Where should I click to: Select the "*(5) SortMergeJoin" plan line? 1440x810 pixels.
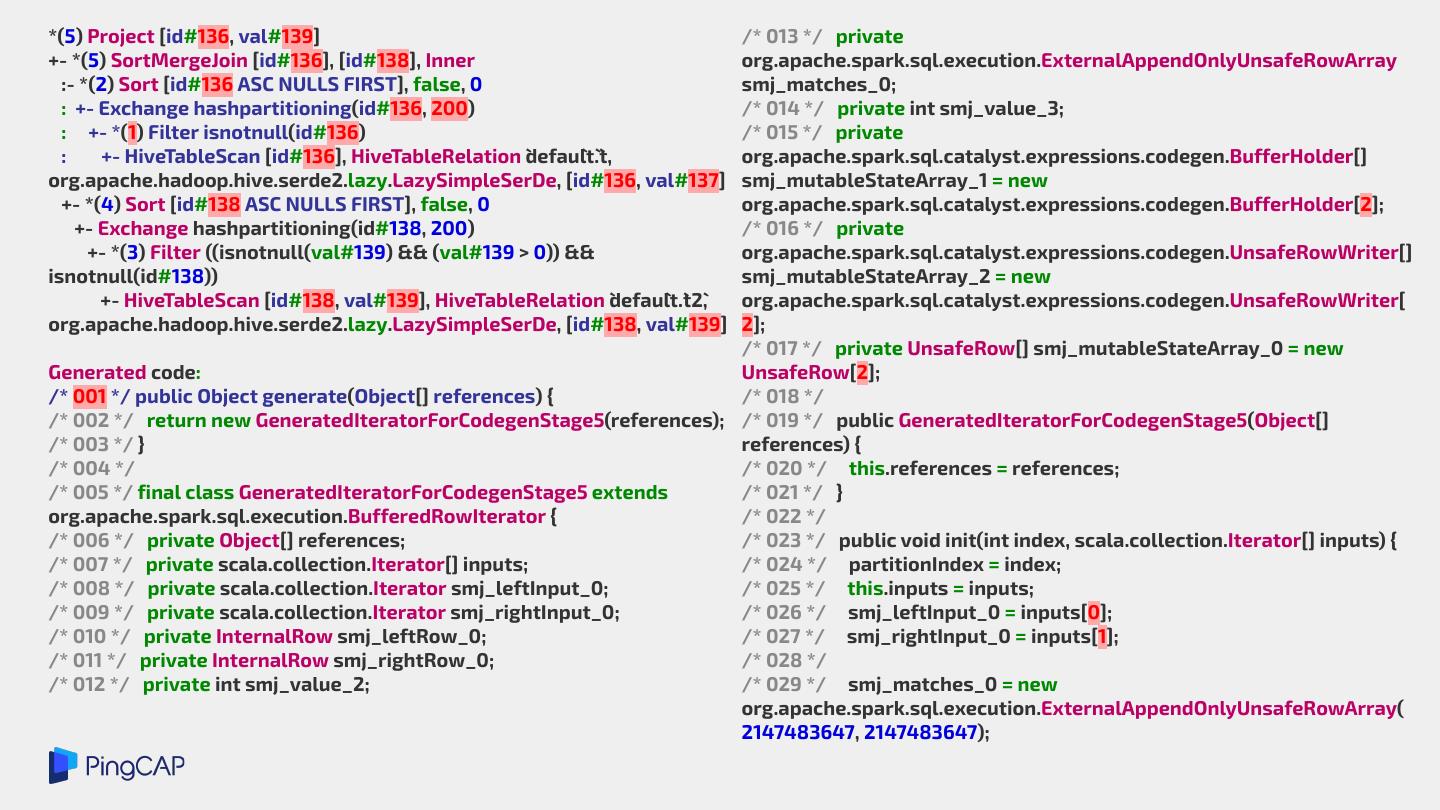click(x=261, y=60)
